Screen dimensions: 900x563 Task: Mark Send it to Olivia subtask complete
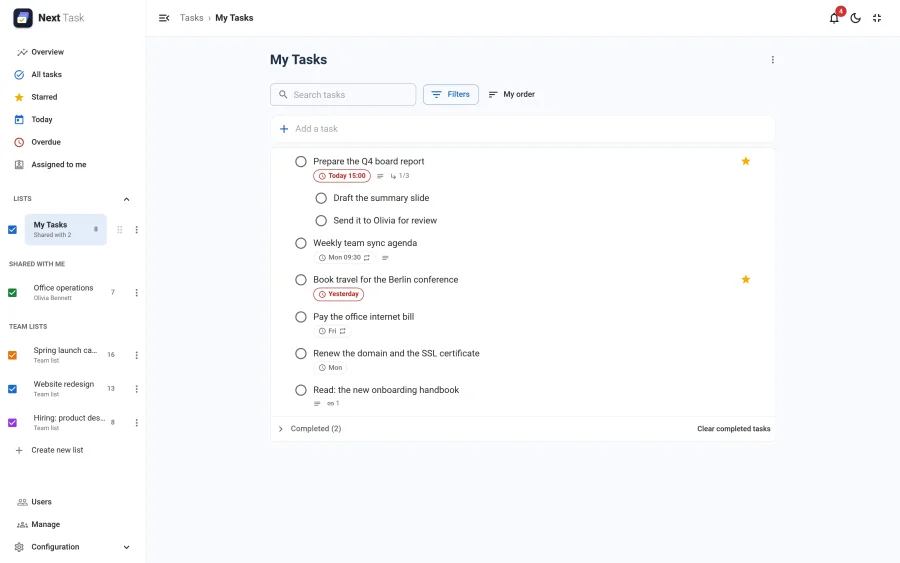coord(321,220)
